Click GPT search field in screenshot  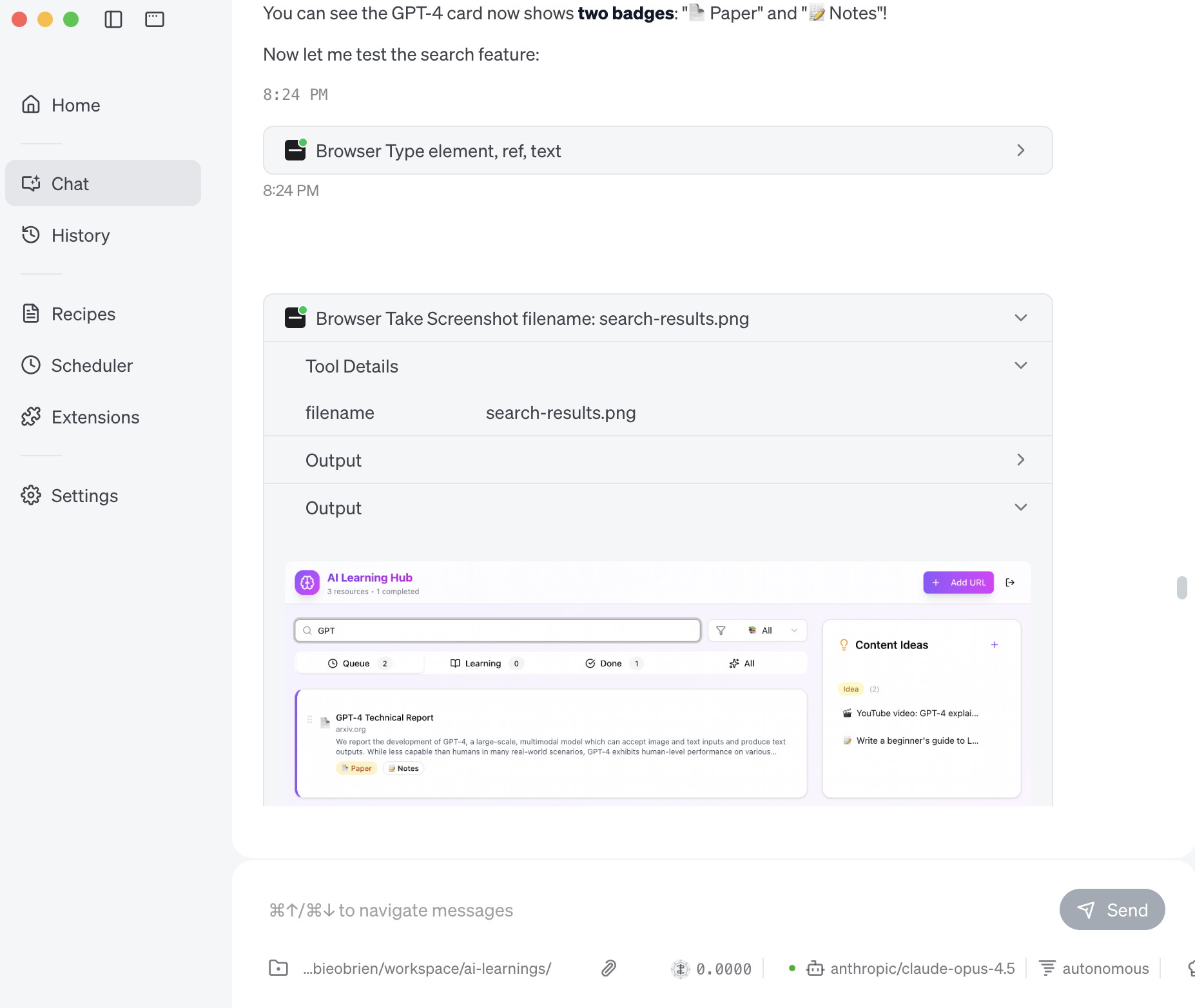click(x=498, y=630)
